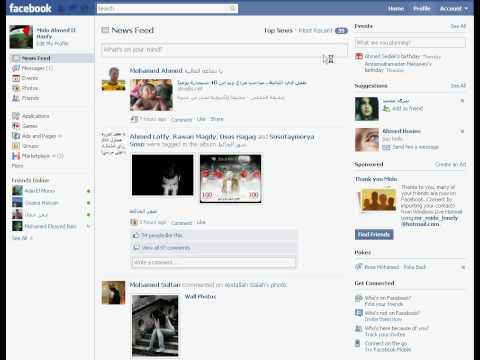Dismiss the first friend suggestion with the x
Screen dimensions: 480x360
(462, 100)
